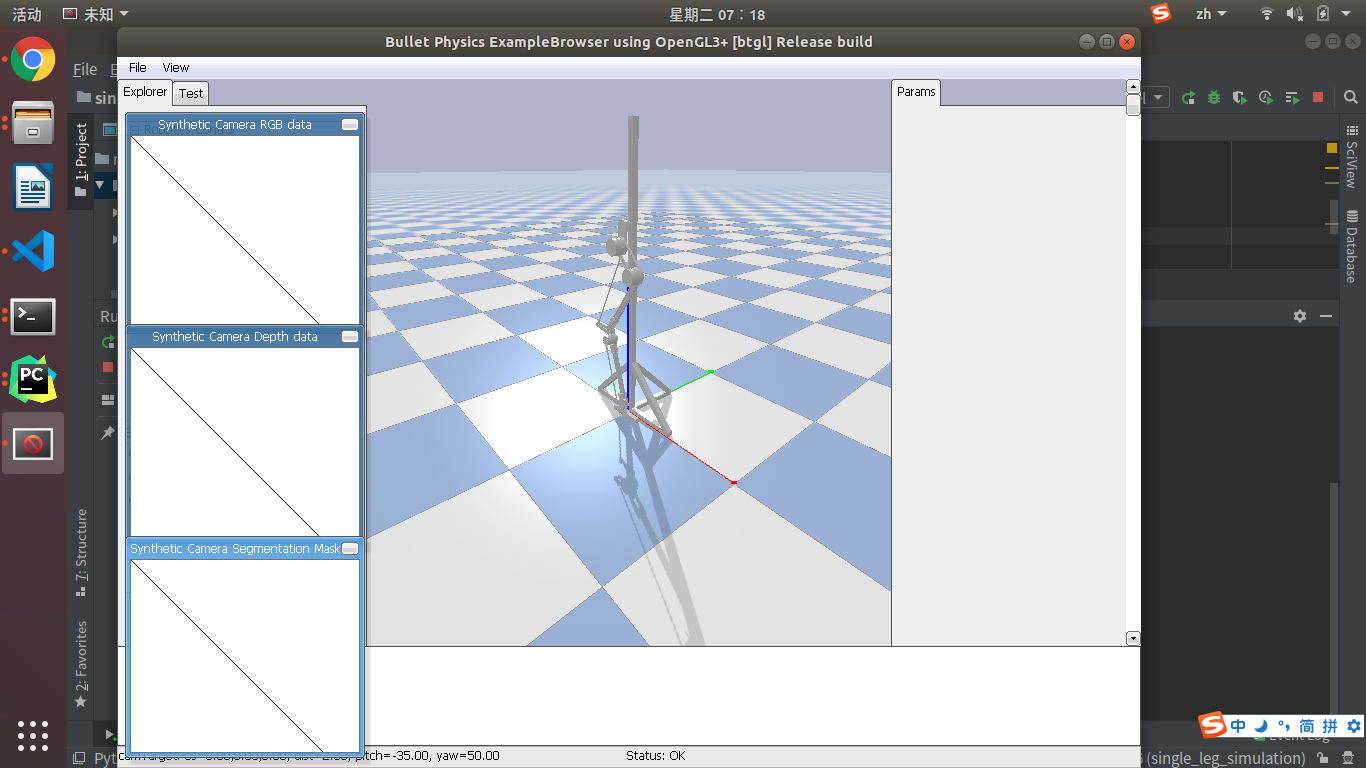The width and height of the screenshot is (1366, 768).
Task: Run with coverage icon in PyCharm
Action: tap(1240, 98)
